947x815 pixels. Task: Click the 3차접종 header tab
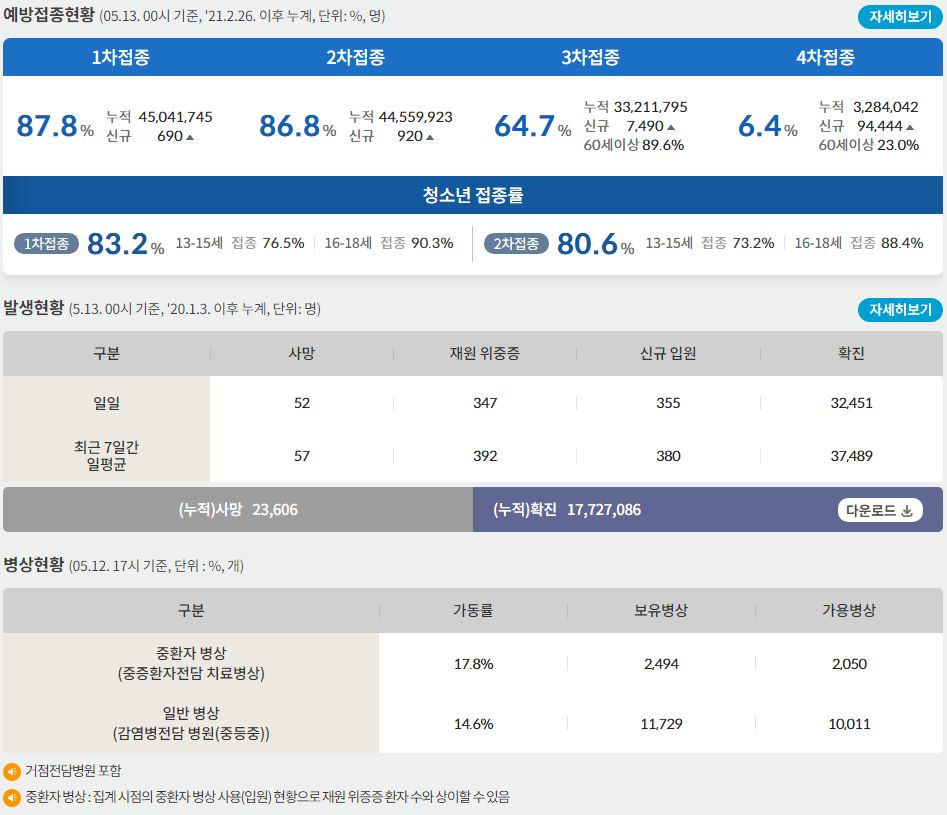click(590, 57)
